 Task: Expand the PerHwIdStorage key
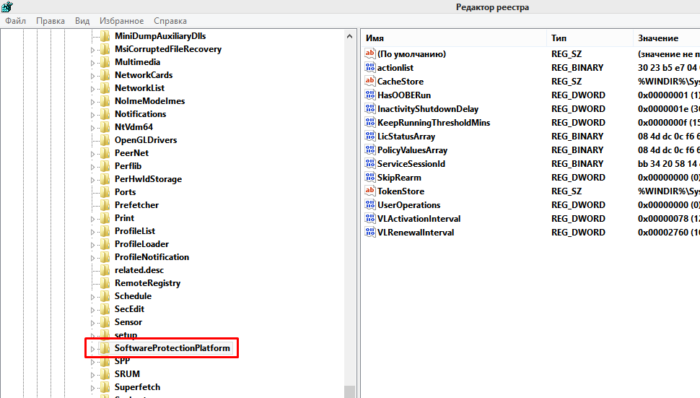pos(93,180)
